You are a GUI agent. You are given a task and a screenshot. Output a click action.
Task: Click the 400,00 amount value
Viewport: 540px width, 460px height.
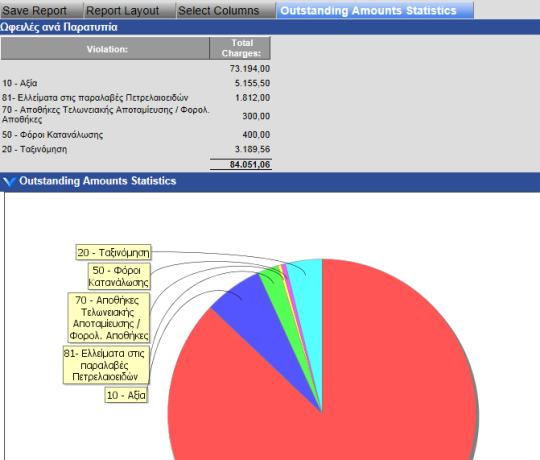coord(256,135)
